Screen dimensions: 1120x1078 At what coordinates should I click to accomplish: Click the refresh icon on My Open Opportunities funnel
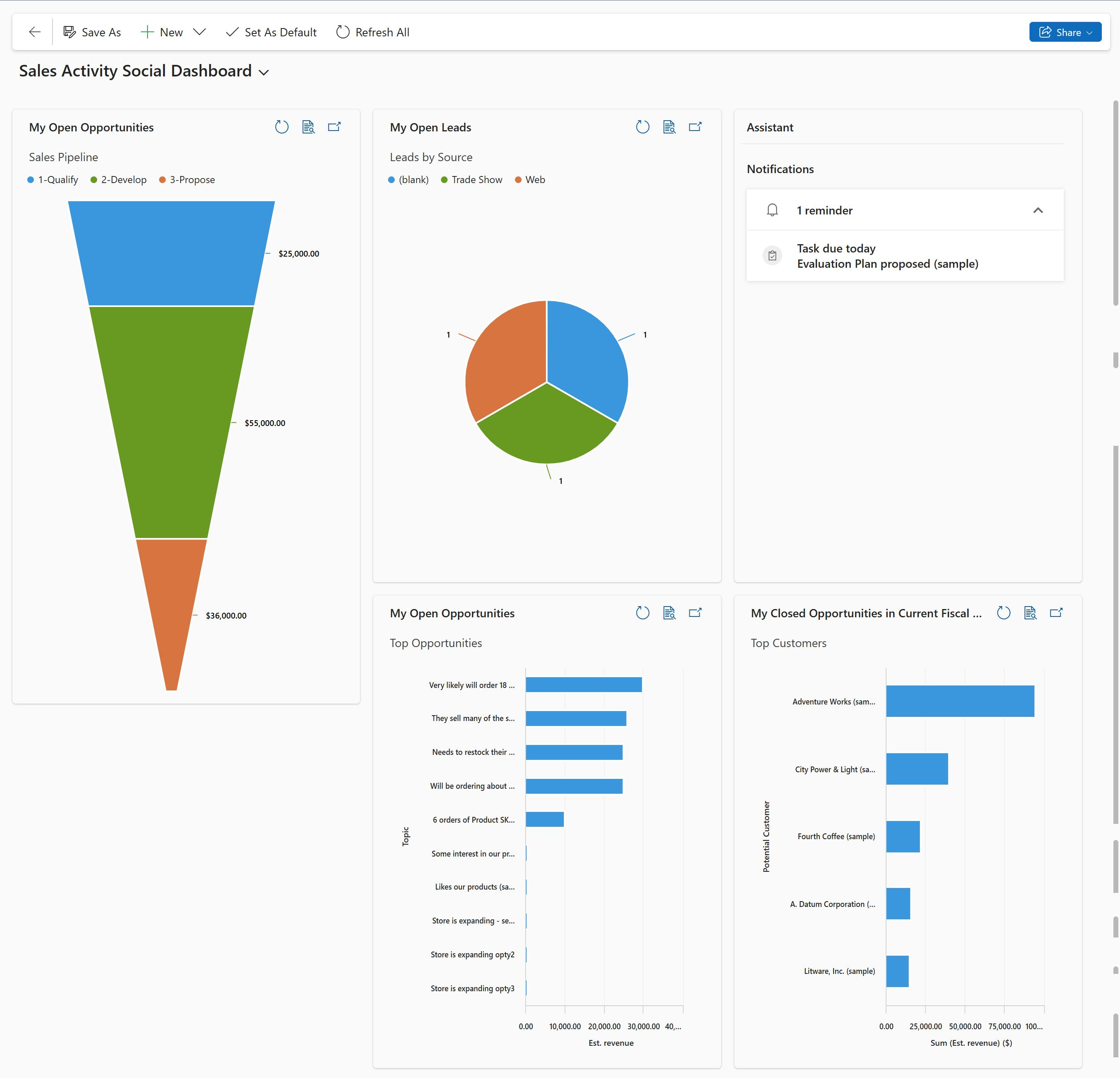pyautogui.click(x=282, y=127)
